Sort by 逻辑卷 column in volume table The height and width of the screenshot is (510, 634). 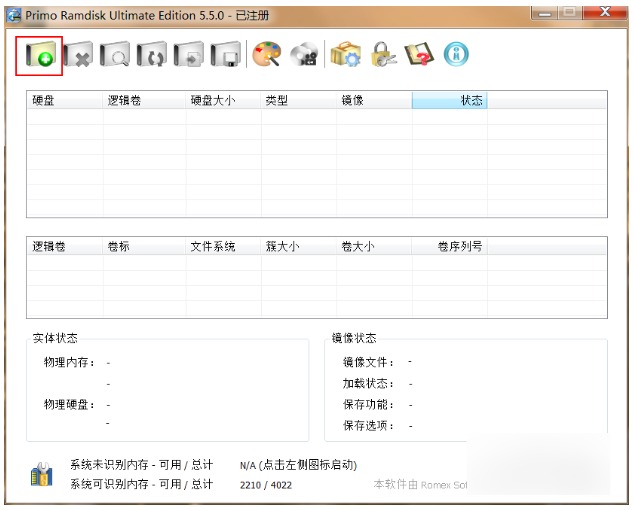pyautogui.click(x=65, y=246)
